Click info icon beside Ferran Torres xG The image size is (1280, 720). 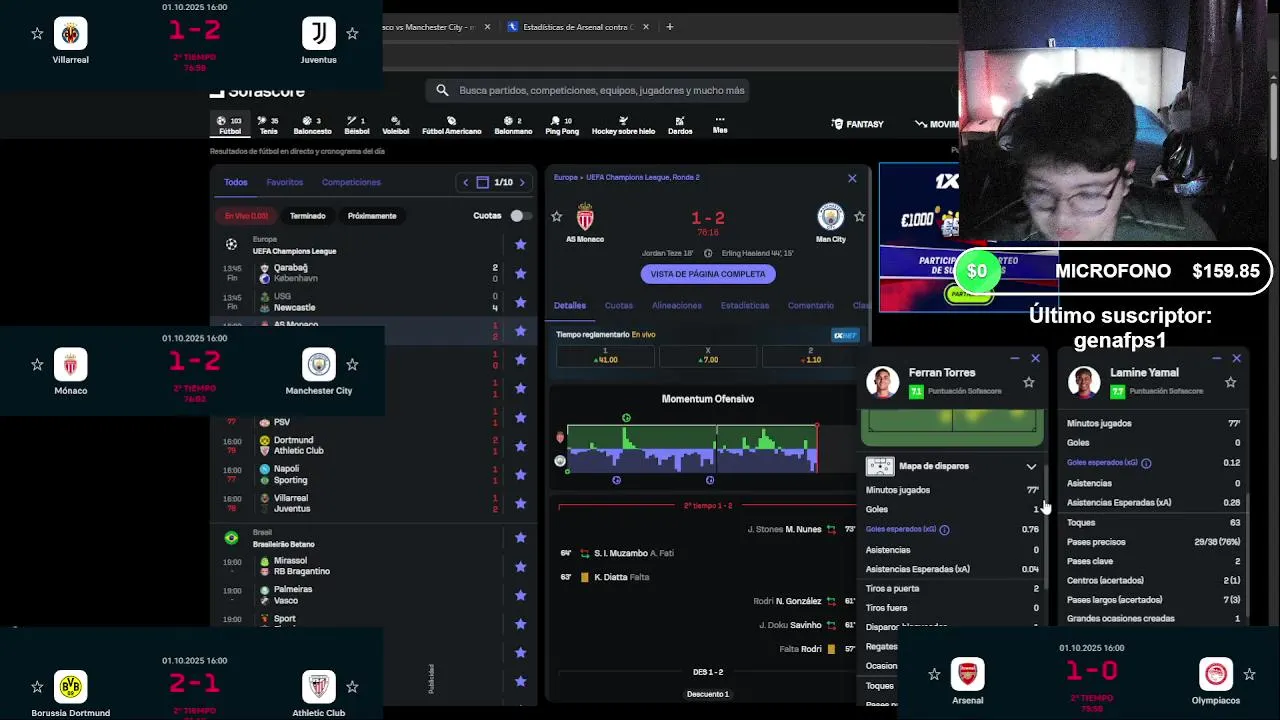pyautogui.click(x=944, y=529)
